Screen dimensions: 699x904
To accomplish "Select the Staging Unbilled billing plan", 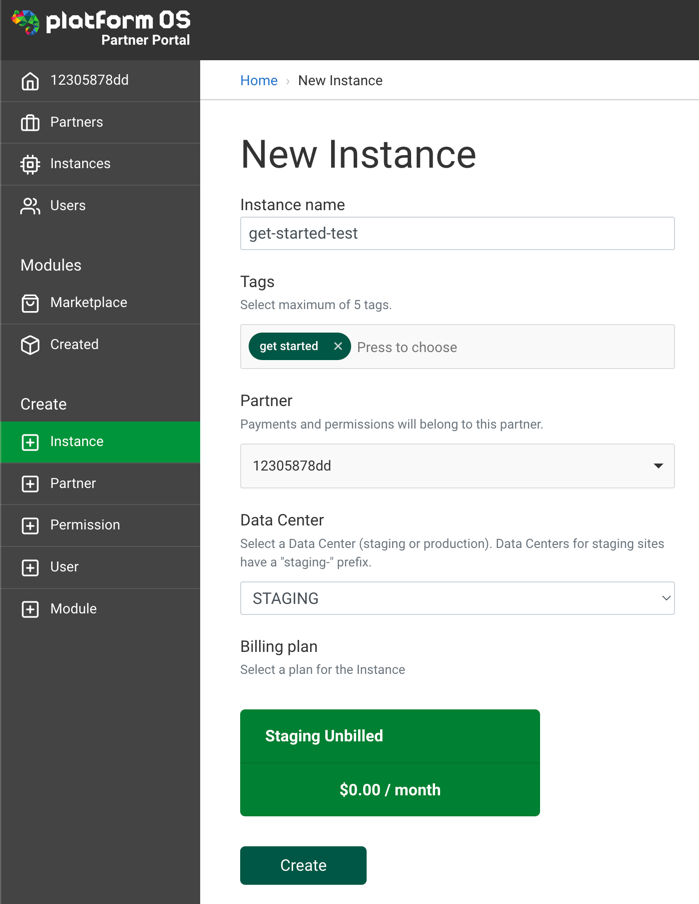I will 389,762.
